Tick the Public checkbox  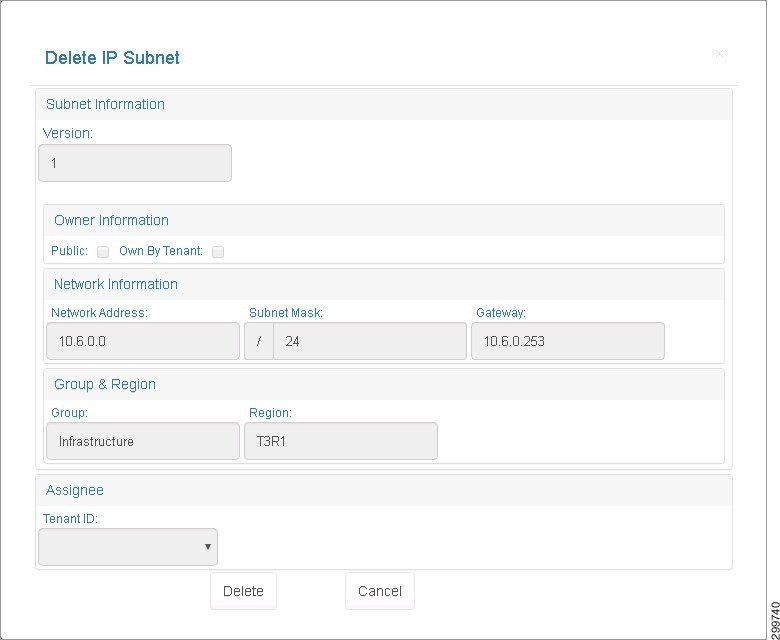(x=103, y=252)
